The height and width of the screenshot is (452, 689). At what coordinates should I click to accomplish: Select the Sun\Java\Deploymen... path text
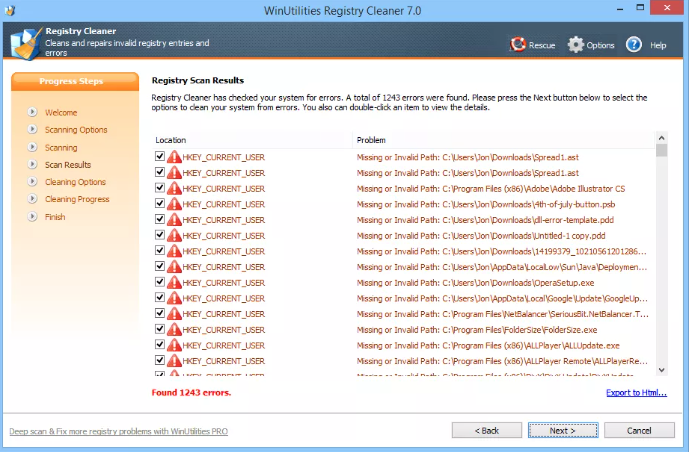[x=502, y=267]
